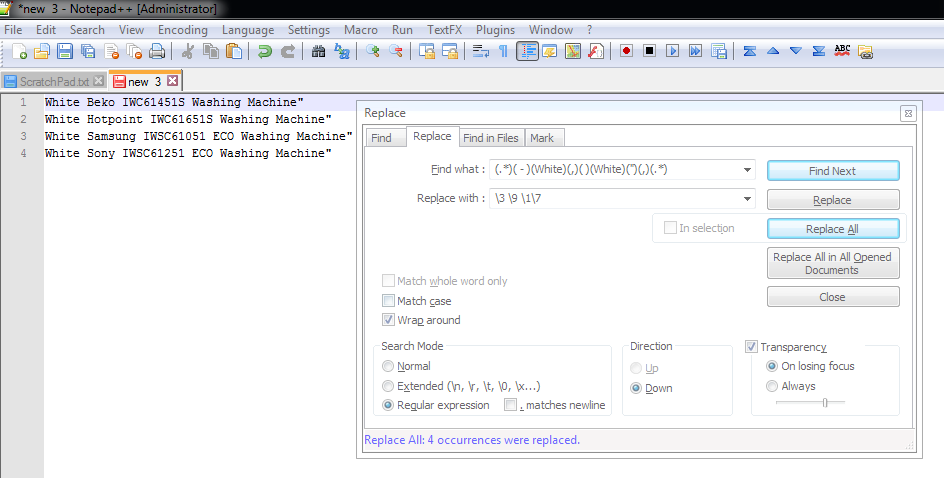Paste with the clipboard toolbar icon
944x478 pixels.
234,52
